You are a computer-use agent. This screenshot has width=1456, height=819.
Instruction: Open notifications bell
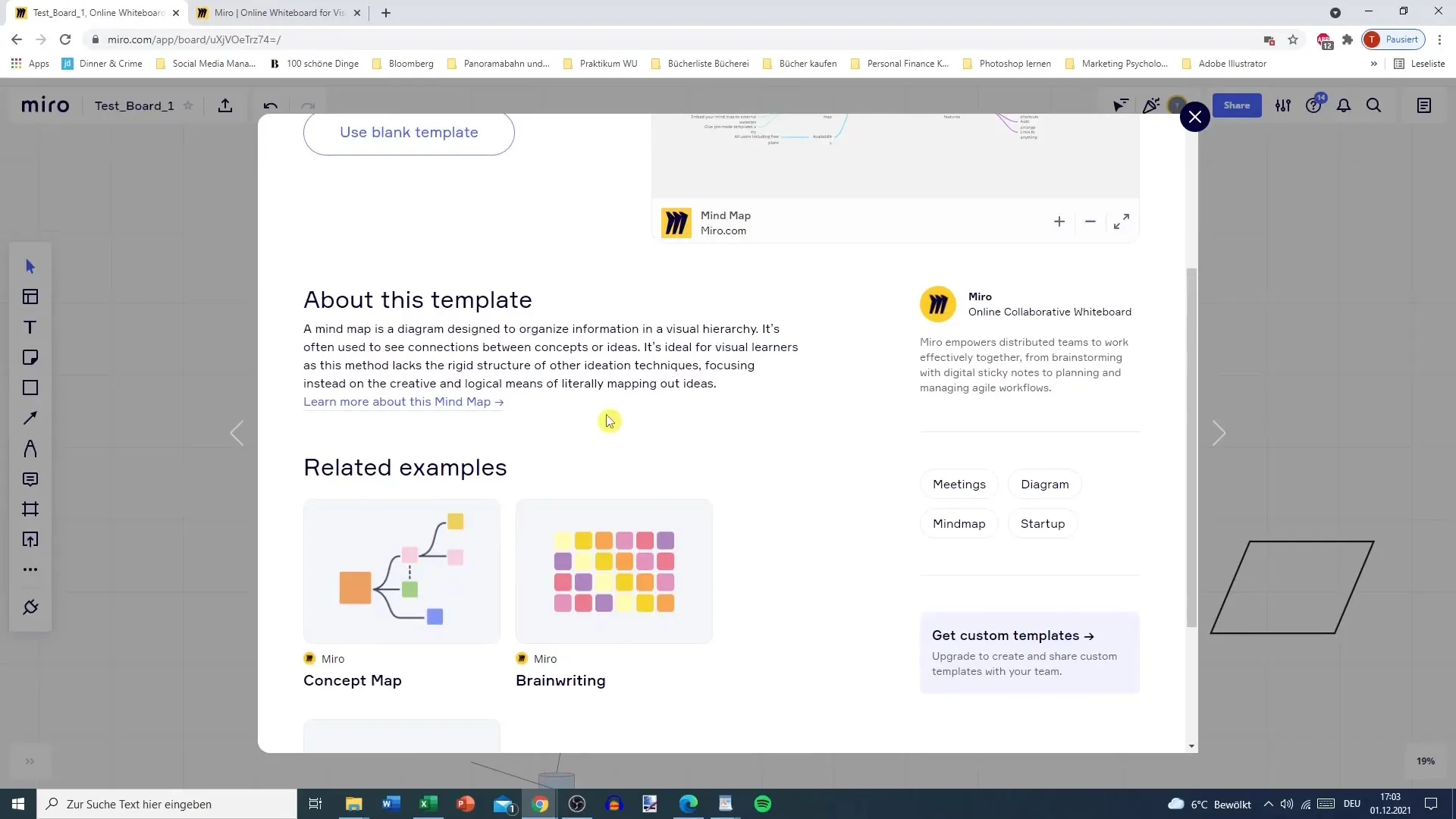1344,105
